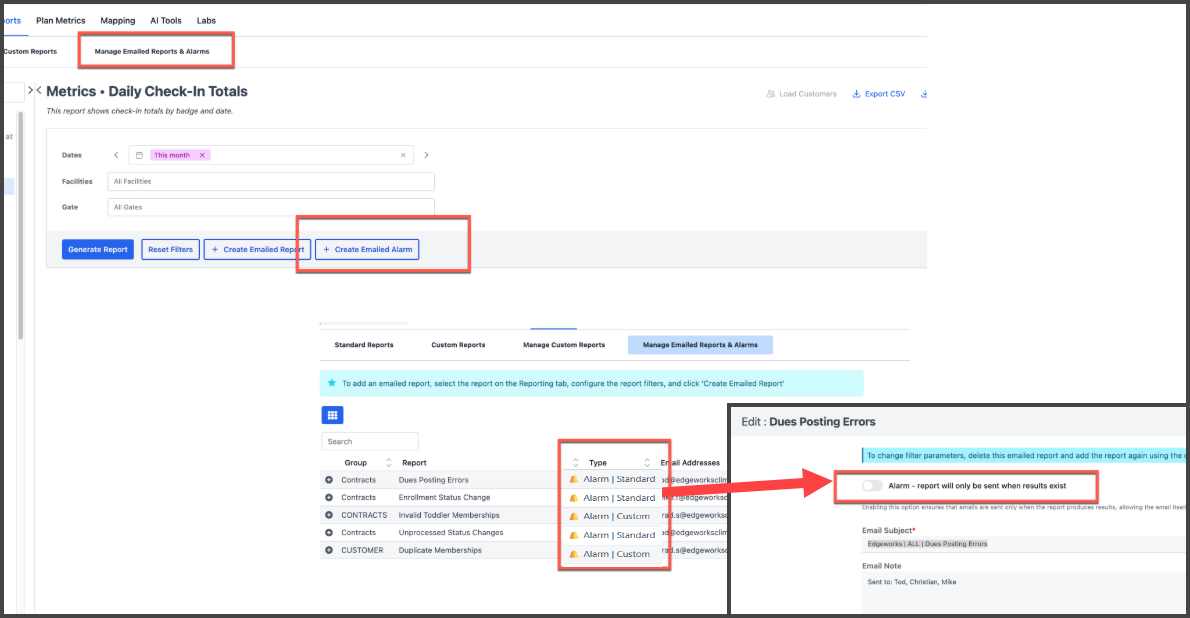Click Export CSV link
Screen dimensions: 1190x618
pyautogui.click(x=878, y=94)
